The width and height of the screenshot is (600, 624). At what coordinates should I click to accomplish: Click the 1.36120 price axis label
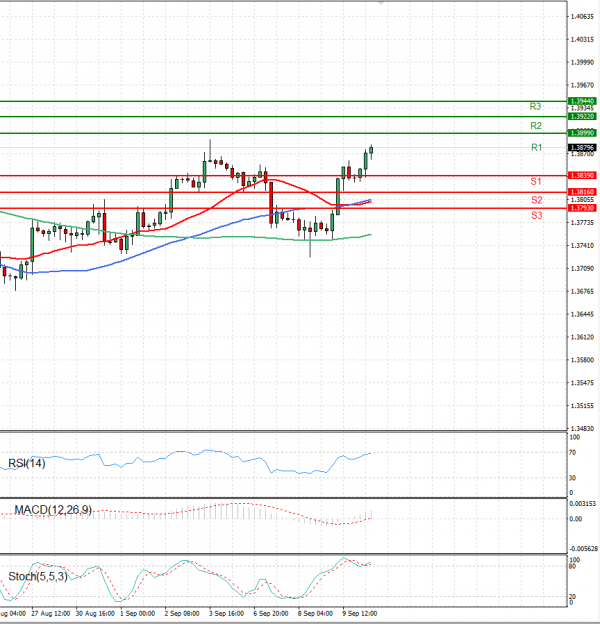point(582,337)
